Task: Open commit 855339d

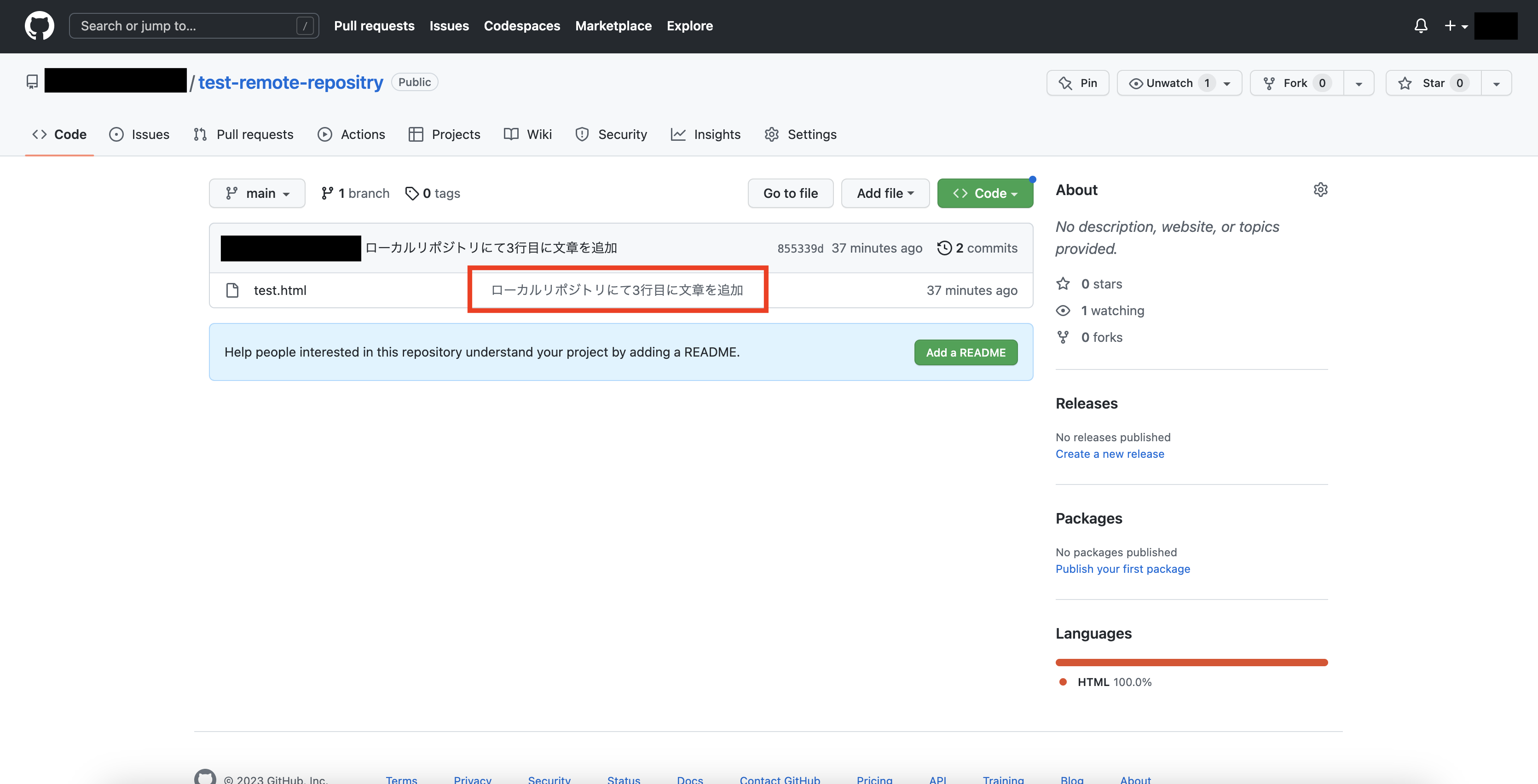Action: [800, 248]
